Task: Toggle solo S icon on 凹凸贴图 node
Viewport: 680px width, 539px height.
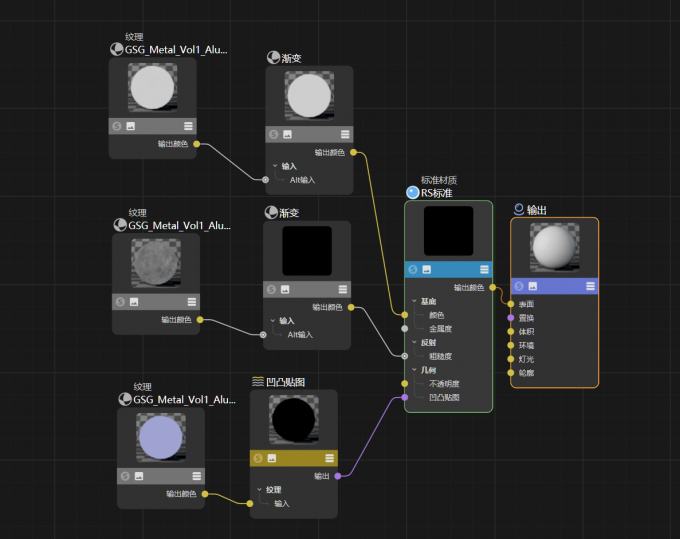Action: (x=258, y=458)
